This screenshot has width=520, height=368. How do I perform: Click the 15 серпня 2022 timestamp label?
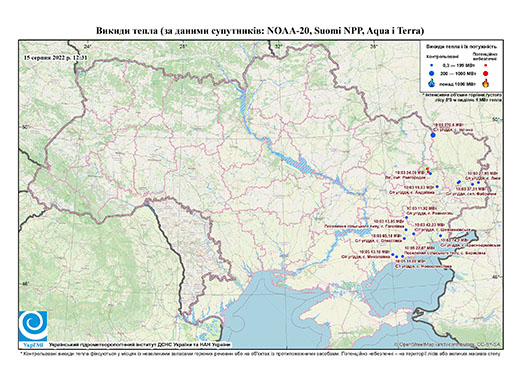[x=55, y=57]
